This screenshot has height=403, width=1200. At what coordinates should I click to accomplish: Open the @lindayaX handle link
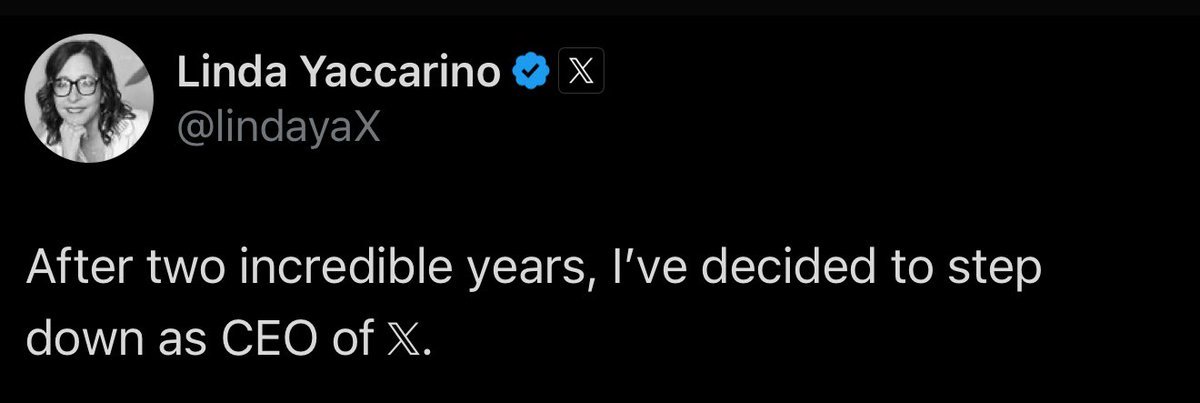278,127
